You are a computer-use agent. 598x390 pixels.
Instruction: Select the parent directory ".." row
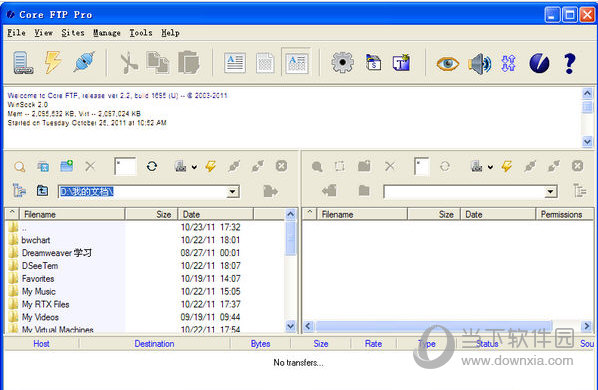click(x=24, y=227)
